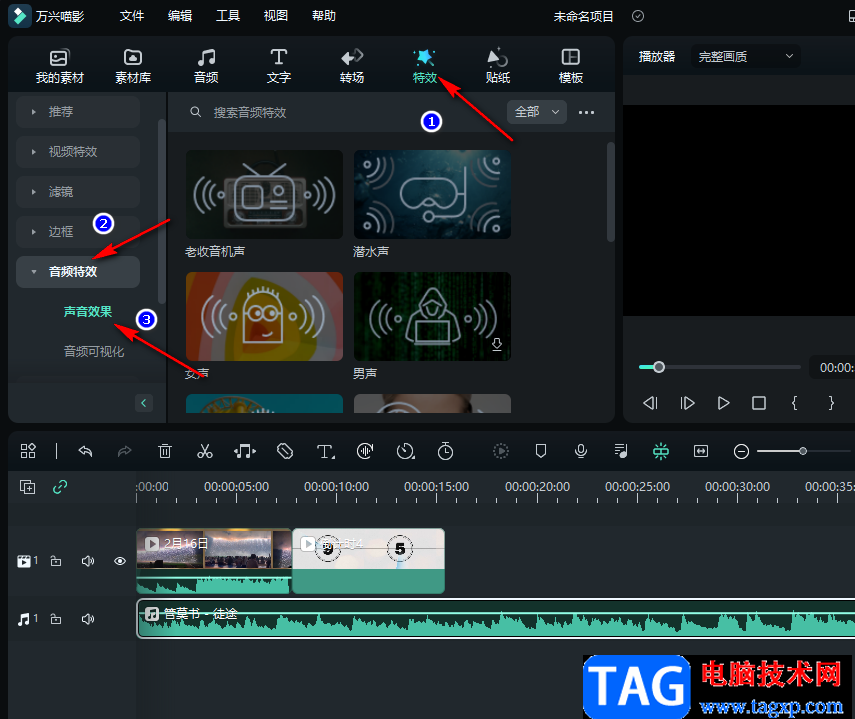This screenshot has width=855, height=719.
Task: Click the scissors split tool
Action: point(205,452)
